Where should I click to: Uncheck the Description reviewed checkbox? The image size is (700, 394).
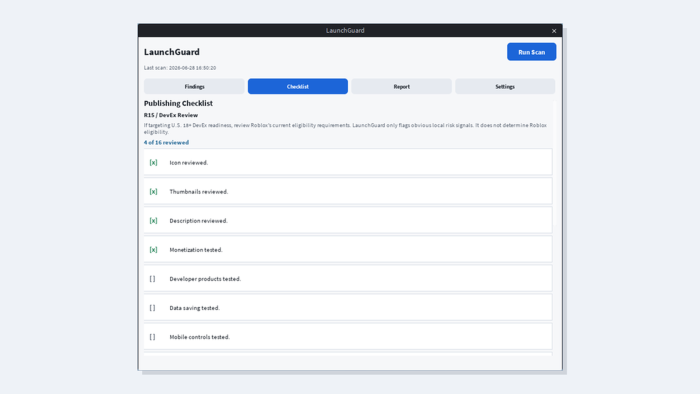click(153, 220)
